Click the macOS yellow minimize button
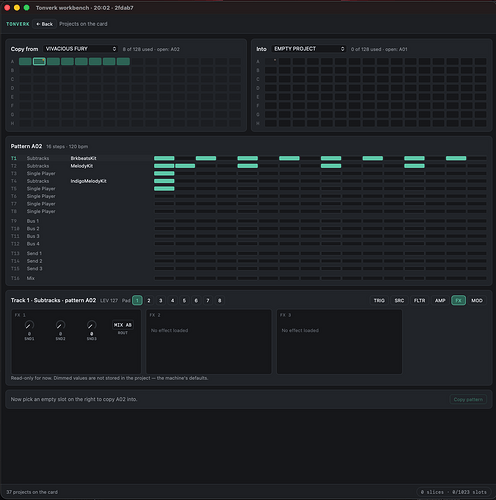Viewport: 496px width, 500px height. (x=17, y=8)
